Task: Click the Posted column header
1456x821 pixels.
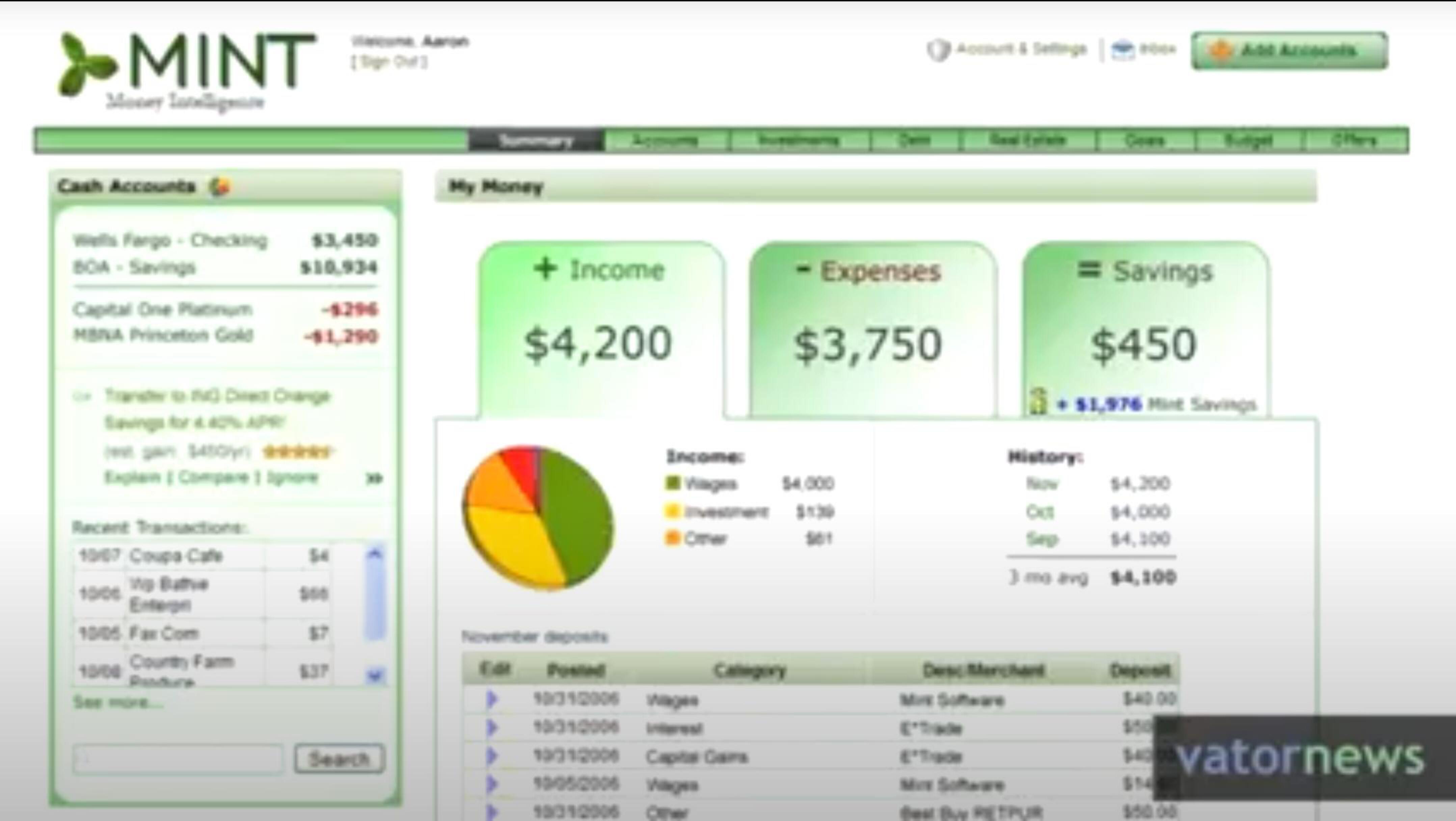Action: [x=576, y=670]
